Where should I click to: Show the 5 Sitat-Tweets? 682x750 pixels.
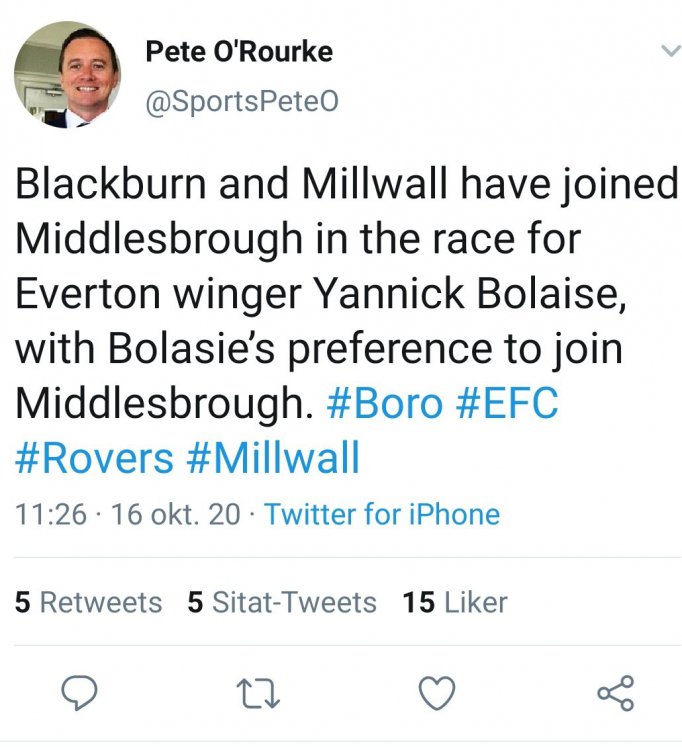coord(281,602)
